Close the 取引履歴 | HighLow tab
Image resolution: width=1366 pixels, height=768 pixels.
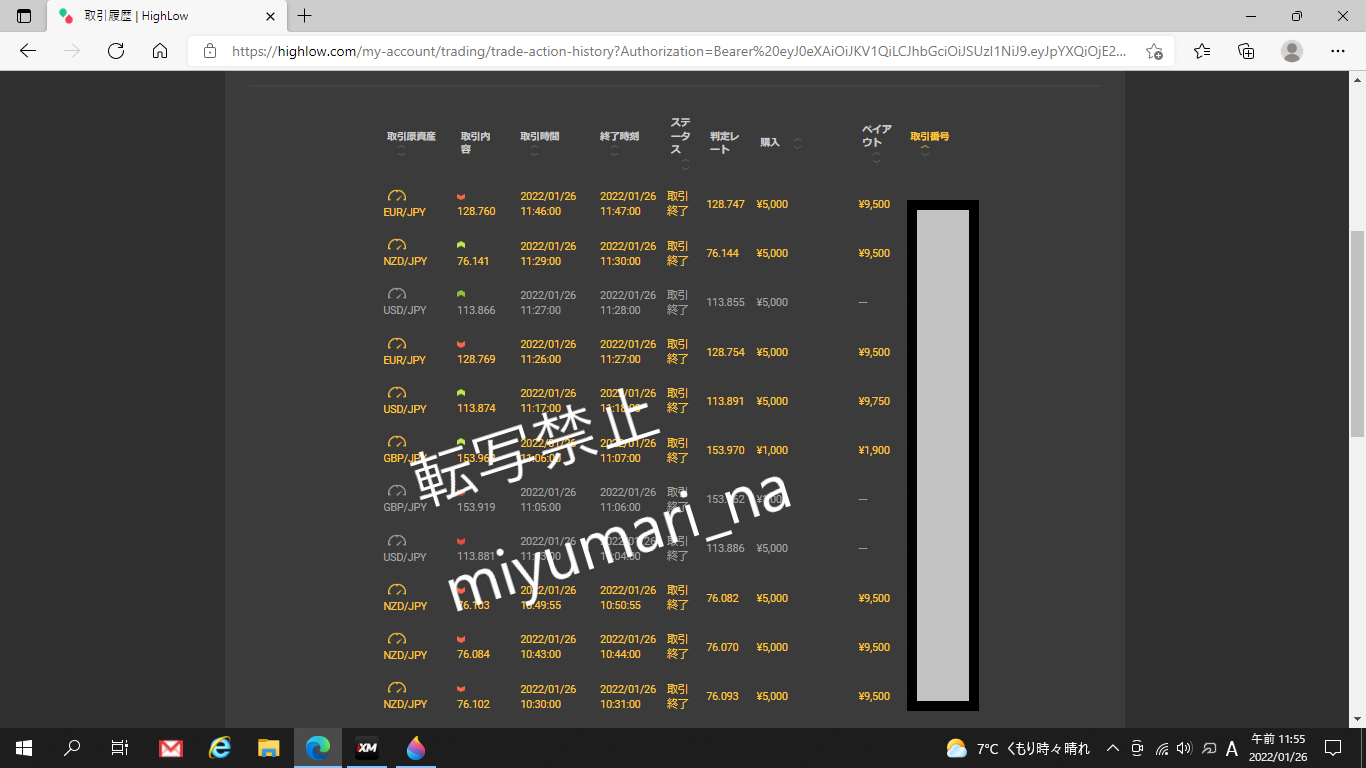click(x=271, y=16)
